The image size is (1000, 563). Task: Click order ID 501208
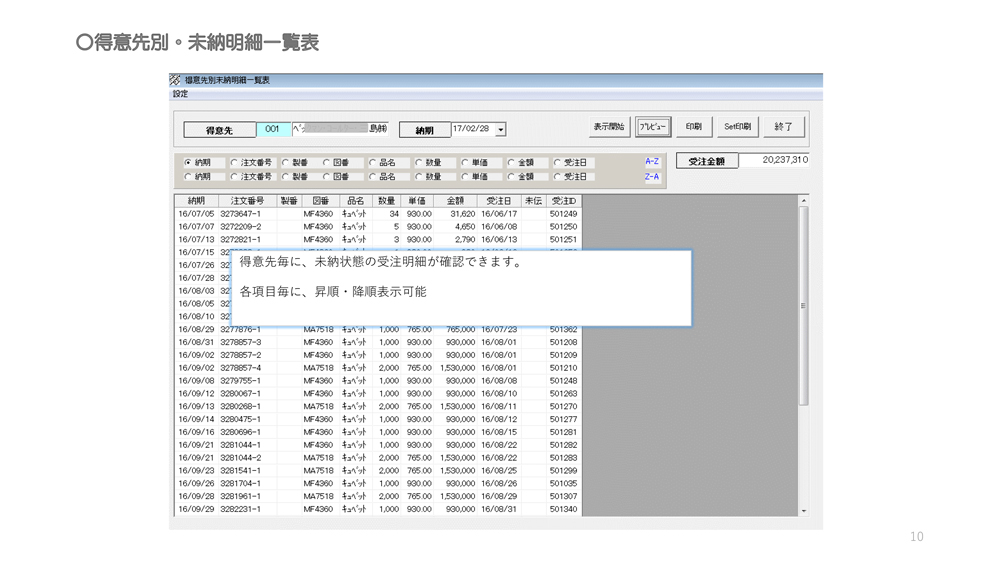[563, 342]
